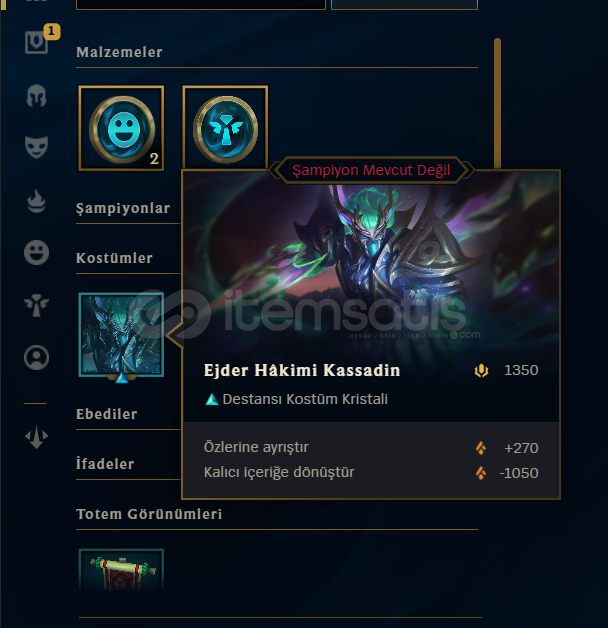Screen dimensions: 608x628
Task: Select the skins mask sidebar icon
Action: (x=36, y=147)
